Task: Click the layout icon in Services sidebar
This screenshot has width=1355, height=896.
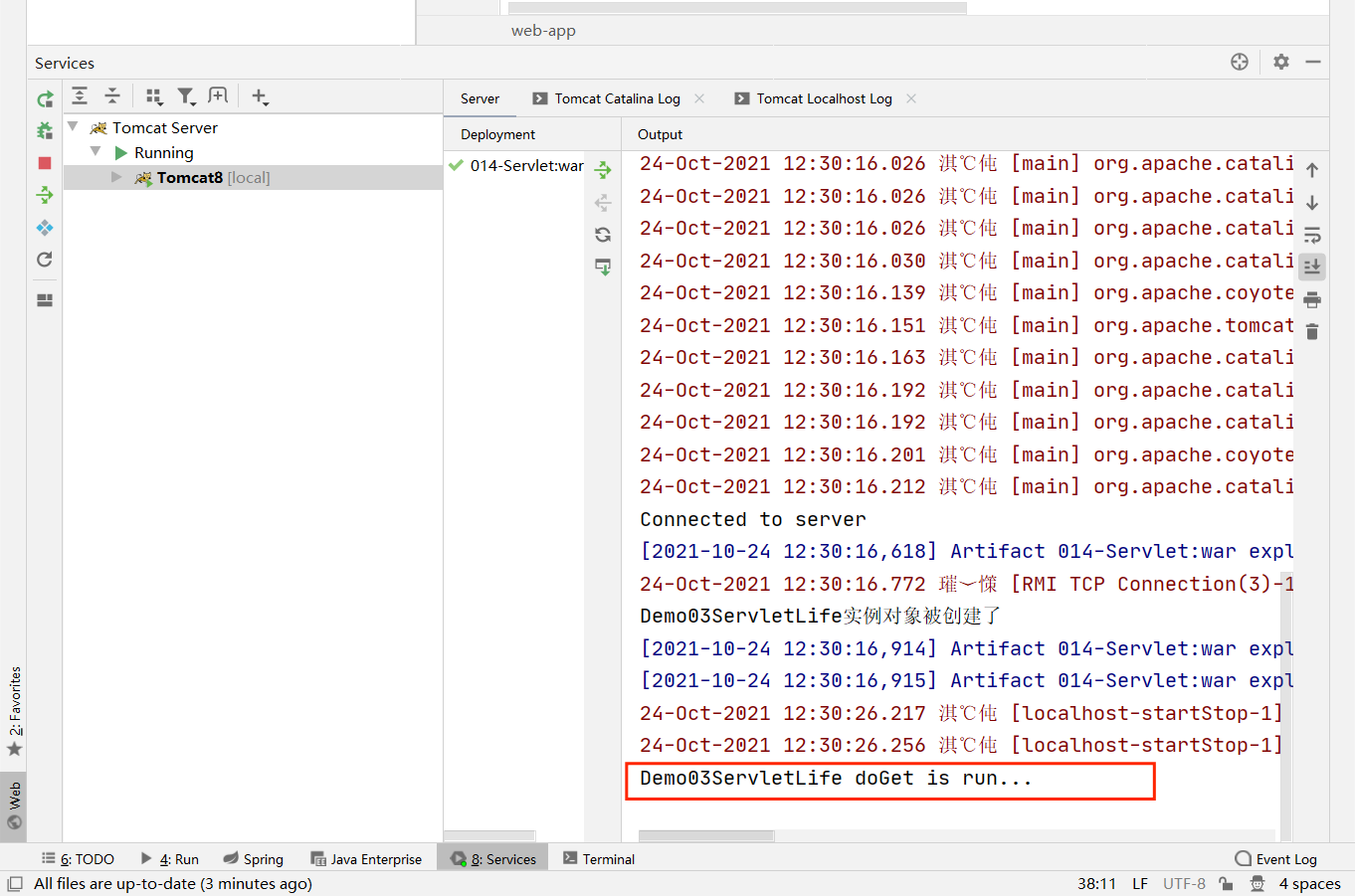Action: [45, 300]
